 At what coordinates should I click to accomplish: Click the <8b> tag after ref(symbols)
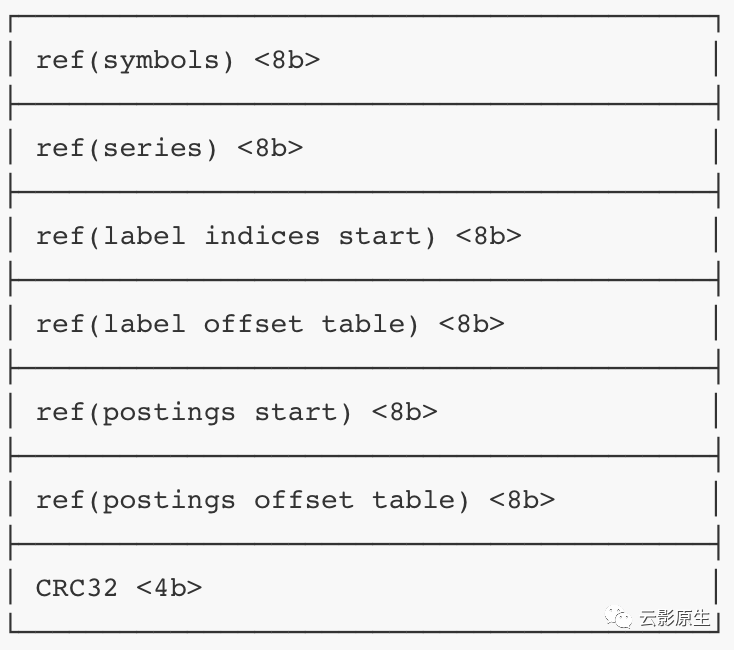pos(287,60)
